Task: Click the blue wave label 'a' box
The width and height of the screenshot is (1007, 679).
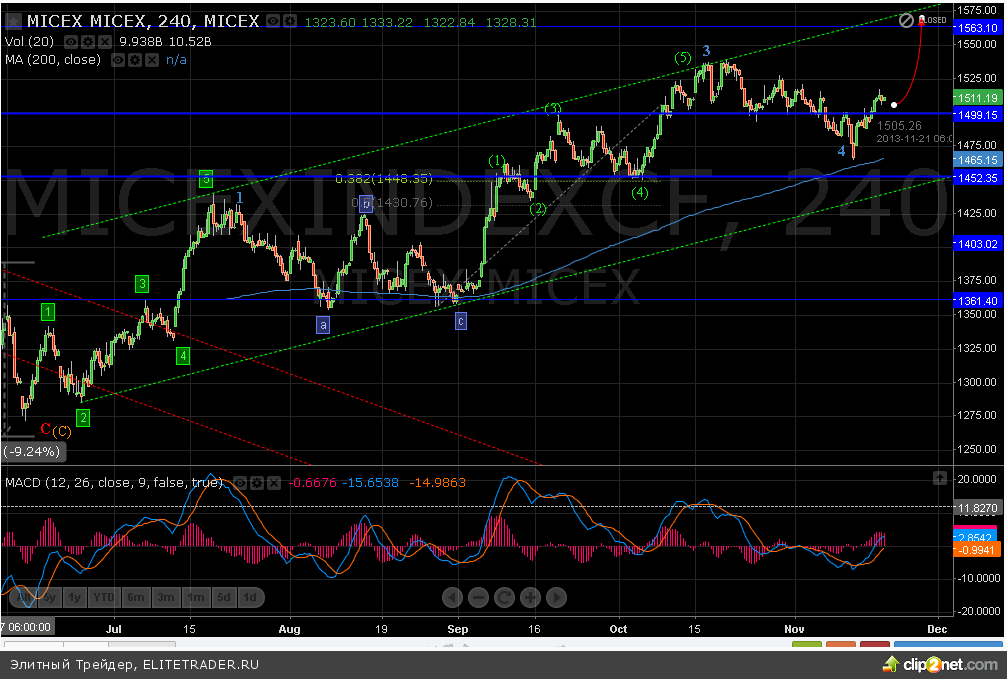Action: pyautogui.click(x=323, y=325)
